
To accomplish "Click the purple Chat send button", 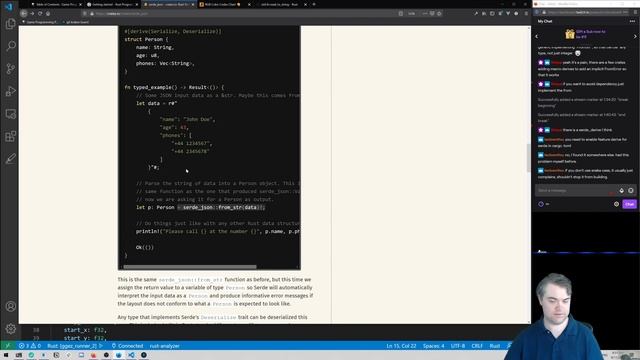I will click(629, 204).
